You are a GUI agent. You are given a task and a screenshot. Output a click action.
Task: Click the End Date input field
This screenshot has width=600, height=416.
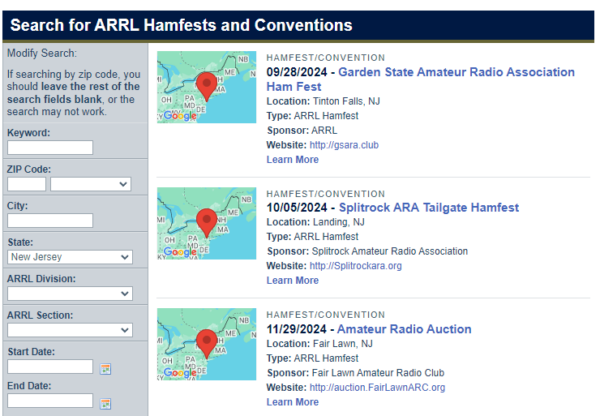50,401
